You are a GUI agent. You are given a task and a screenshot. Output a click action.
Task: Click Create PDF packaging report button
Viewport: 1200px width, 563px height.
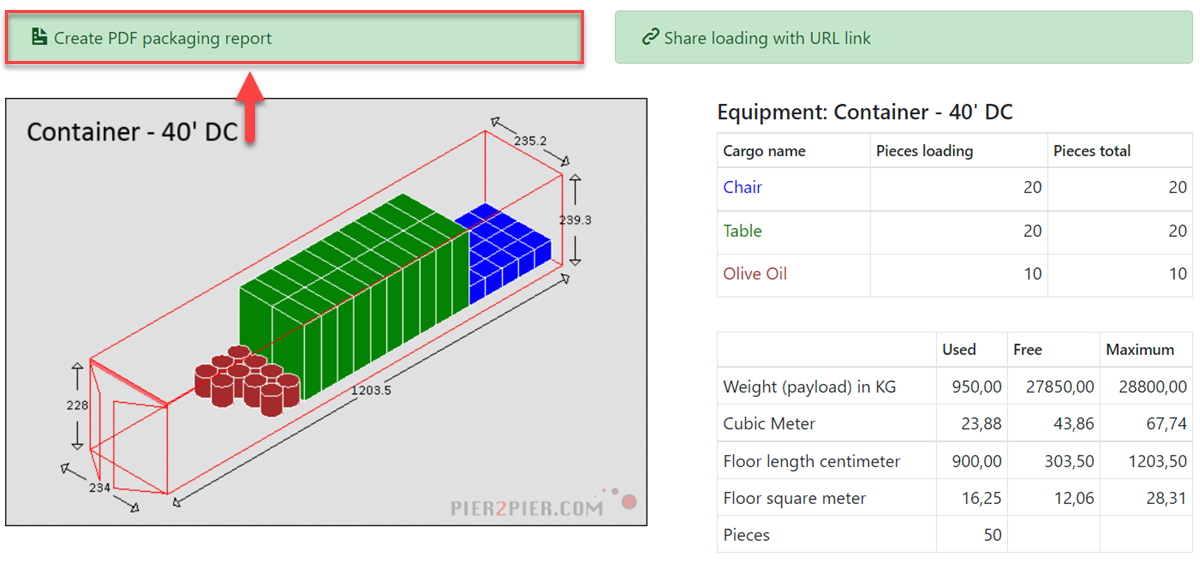pyautogui.click(x=295, y=38)
